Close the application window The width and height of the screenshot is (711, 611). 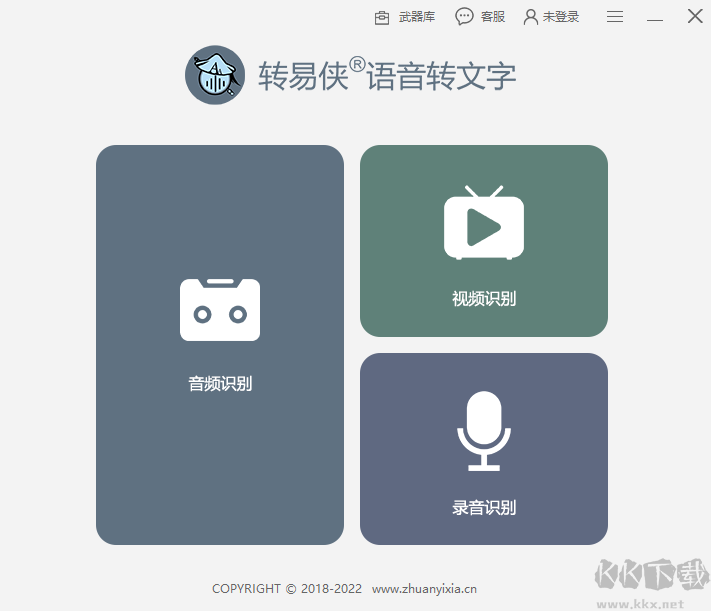pos(695,16)
